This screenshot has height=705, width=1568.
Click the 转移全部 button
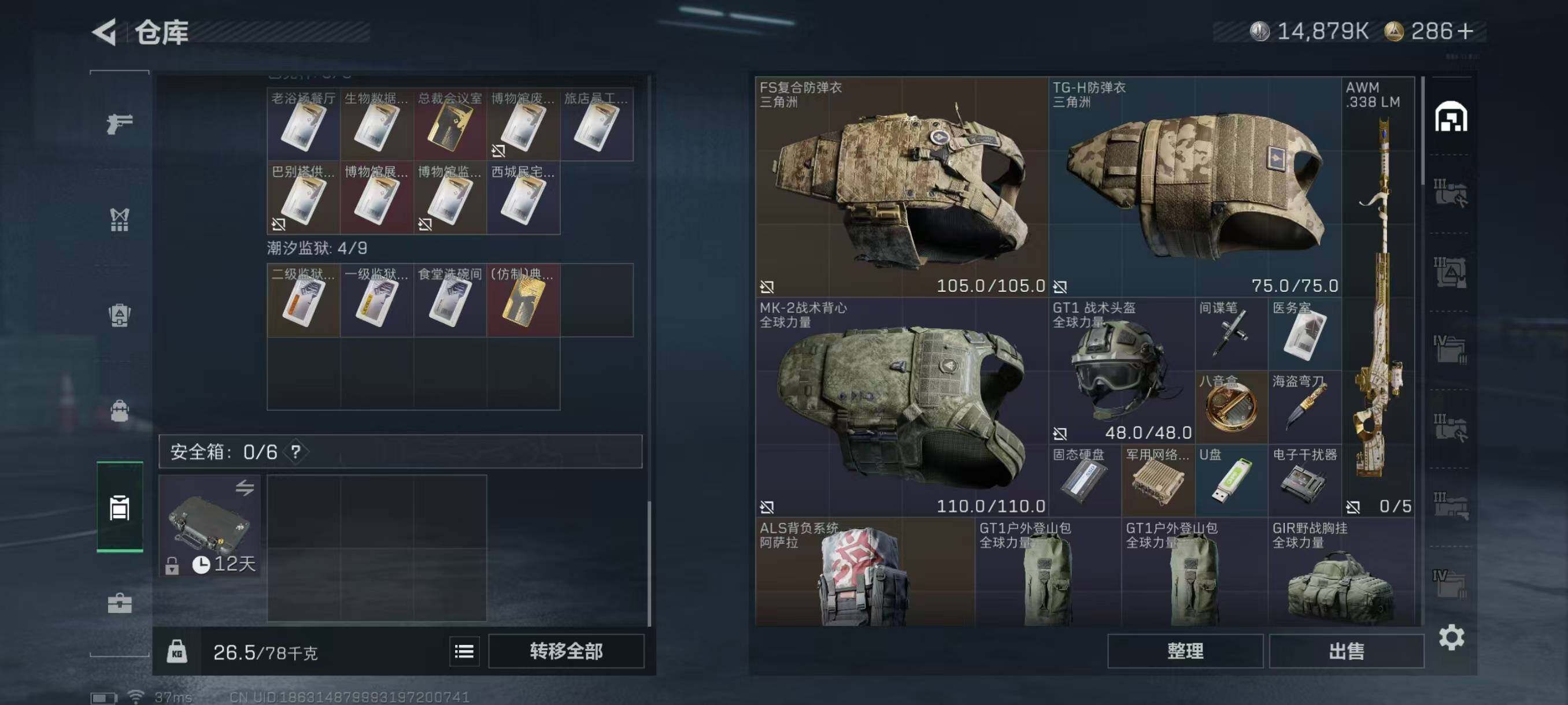pyautogui.click(x=566, y=651)
